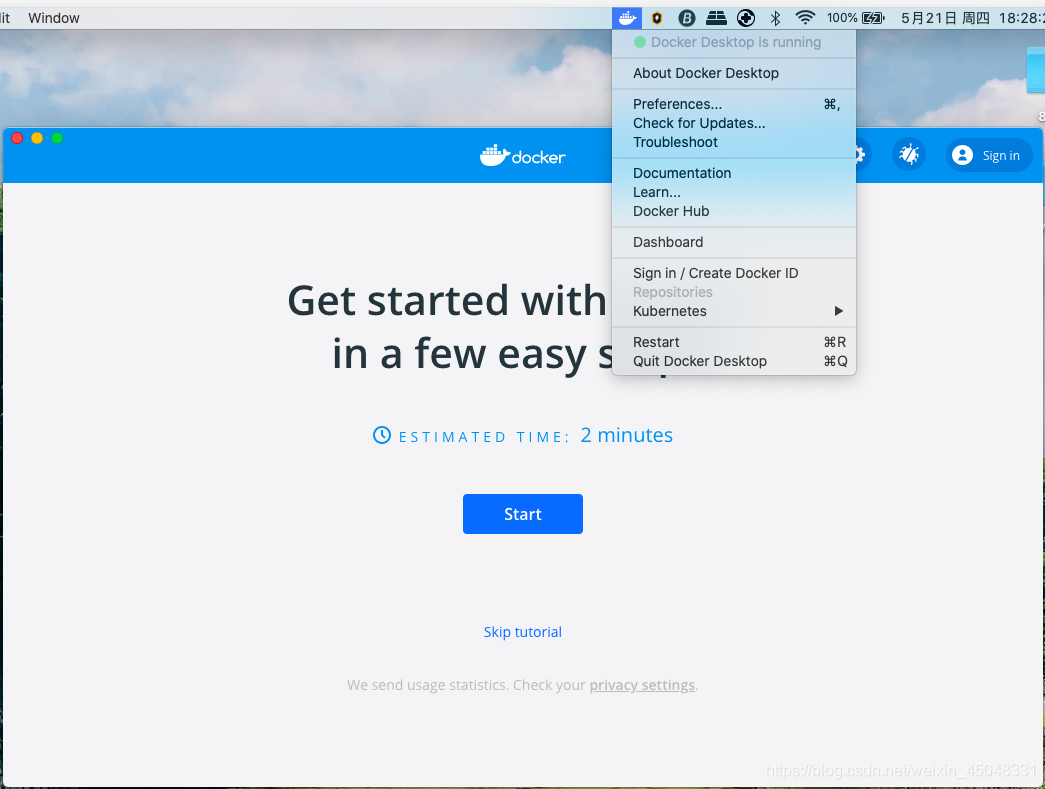Image resolution: width=1045 pixels, height=789 pixels.
Task: Click the blue Start button
Action: pyautogui.click(x=522, y=514)
